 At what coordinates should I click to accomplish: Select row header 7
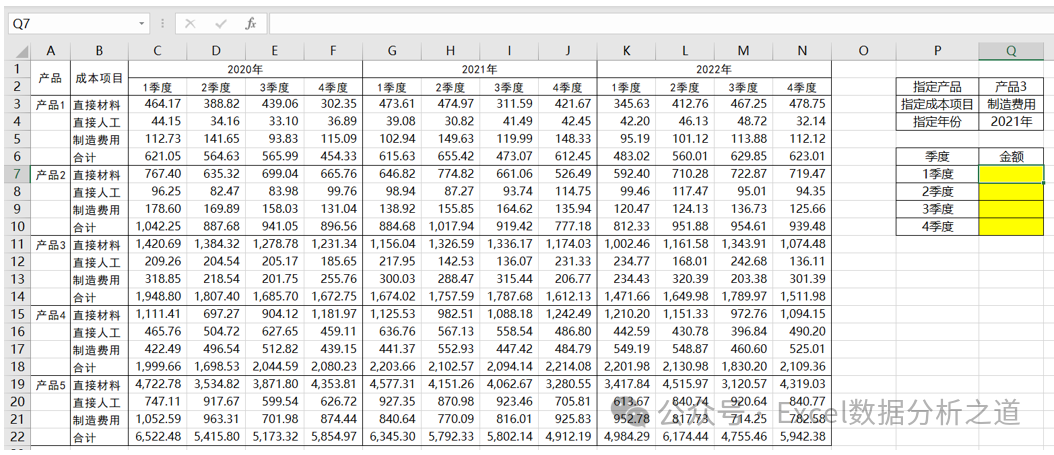point(17,174)
